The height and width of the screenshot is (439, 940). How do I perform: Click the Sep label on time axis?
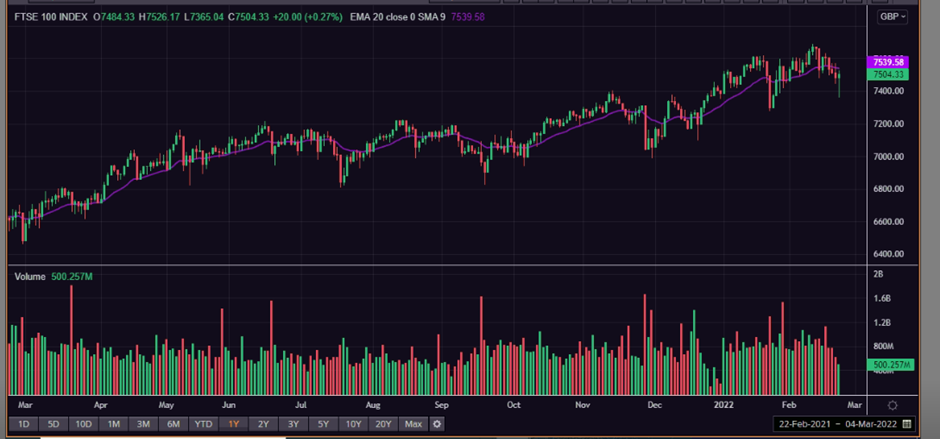442,405
